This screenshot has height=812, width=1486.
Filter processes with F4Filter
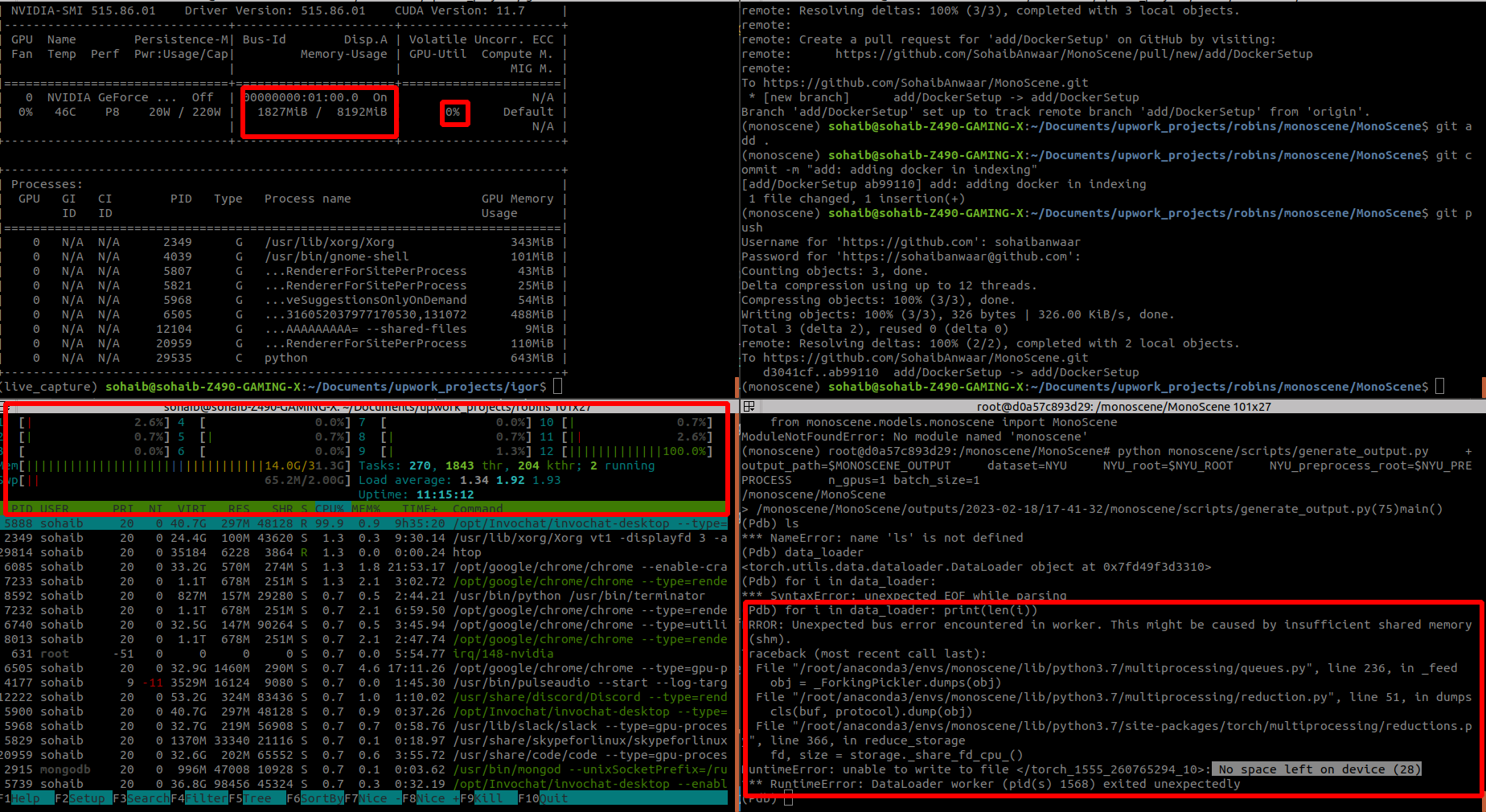pyautogui.click(x=199, y=798)
